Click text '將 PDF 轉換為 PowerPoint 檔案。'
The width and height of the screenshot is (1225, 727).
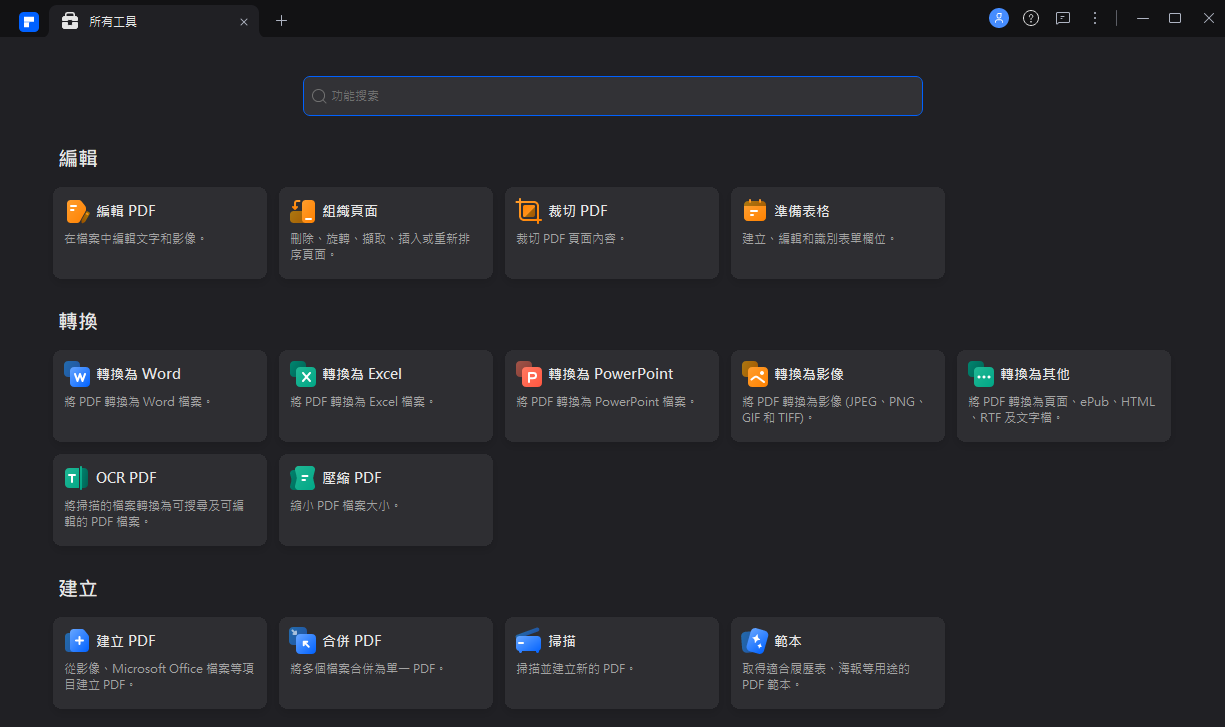pos(606,402)
